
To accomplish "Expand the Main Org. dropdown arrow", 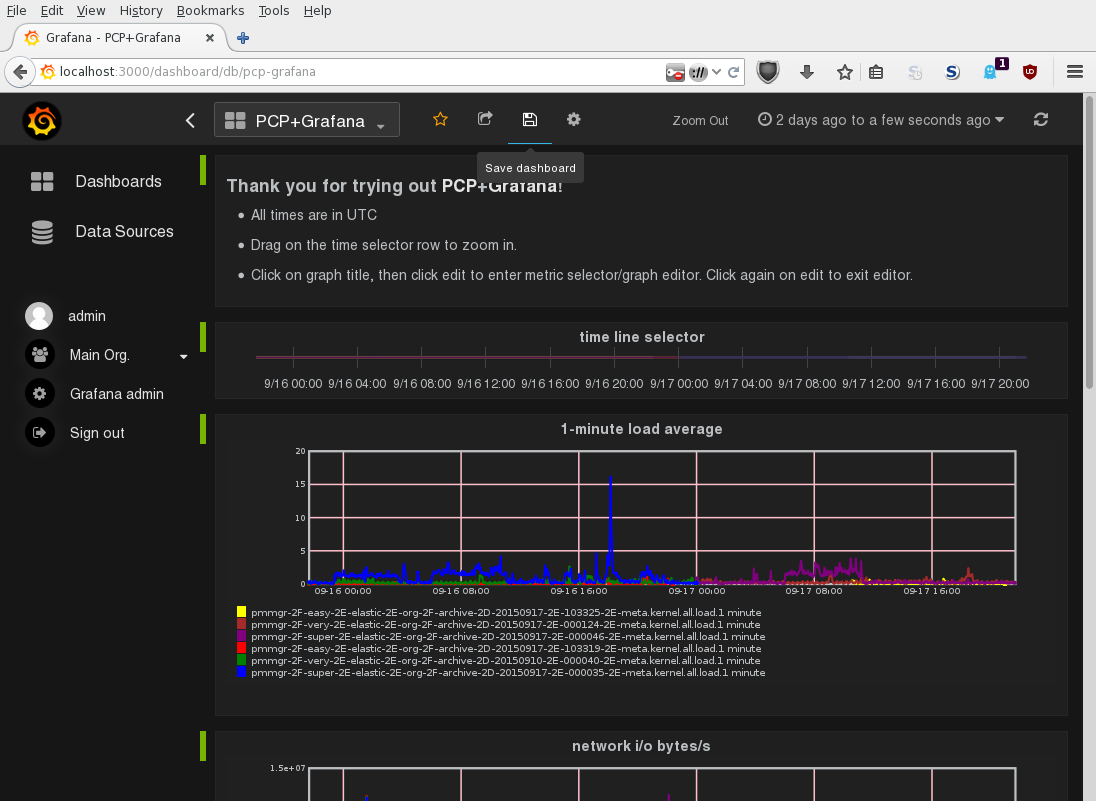I will tap(183, 356).
